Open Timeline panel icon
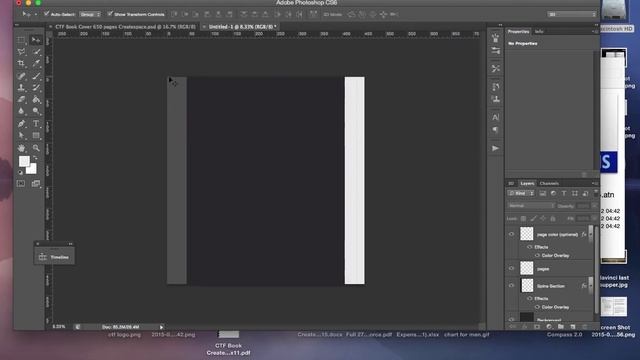 (x=42, y=257)
